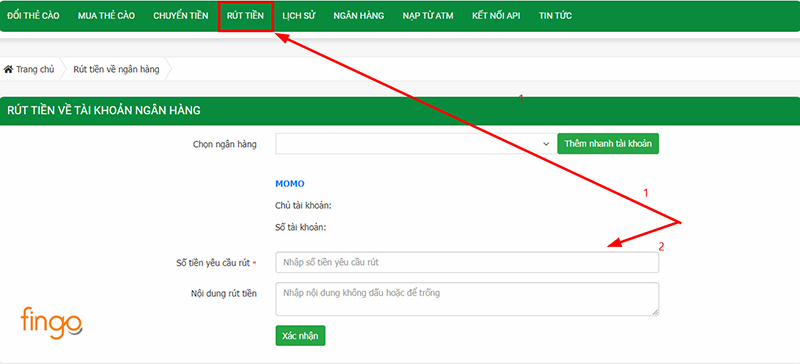The height and width of the screenshot is (364, 800).
Task: Click the fingo logo
Action: (x=52, y=323)
